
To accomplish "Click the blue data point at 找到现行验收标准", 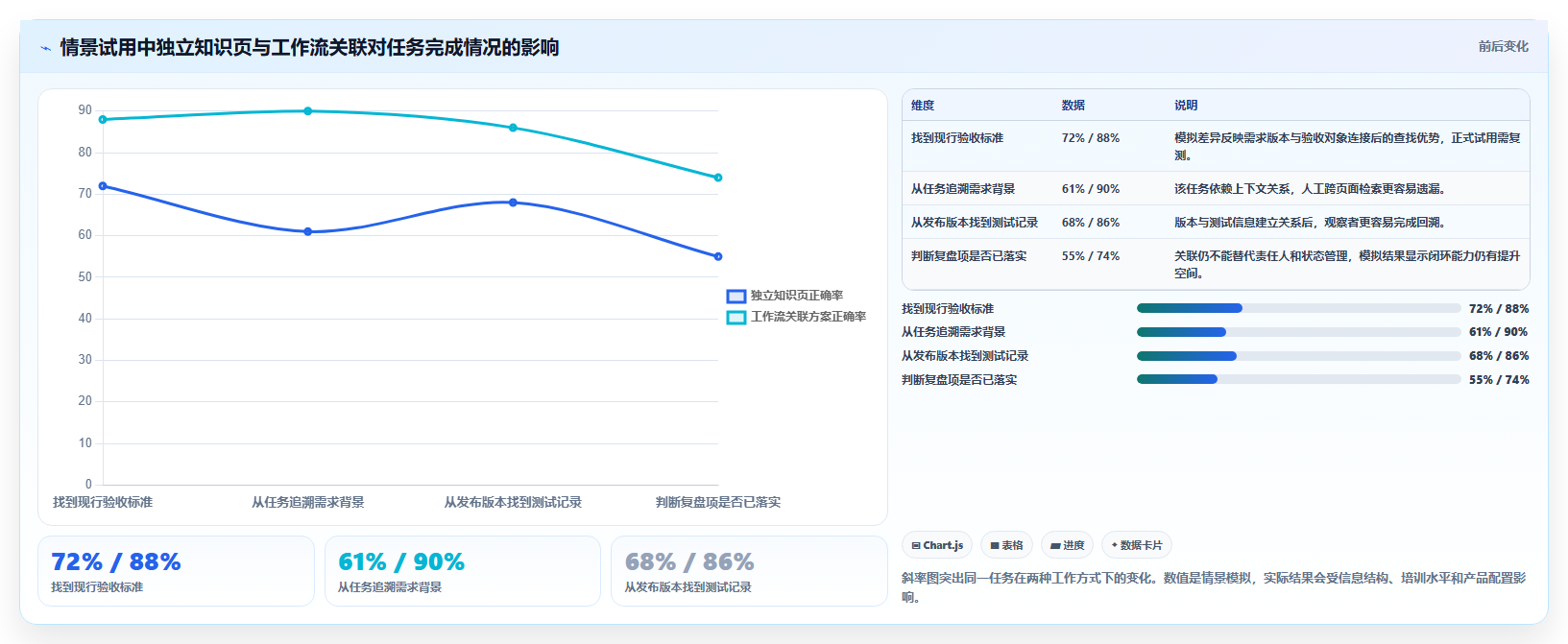I will click(x=103, y=186).
